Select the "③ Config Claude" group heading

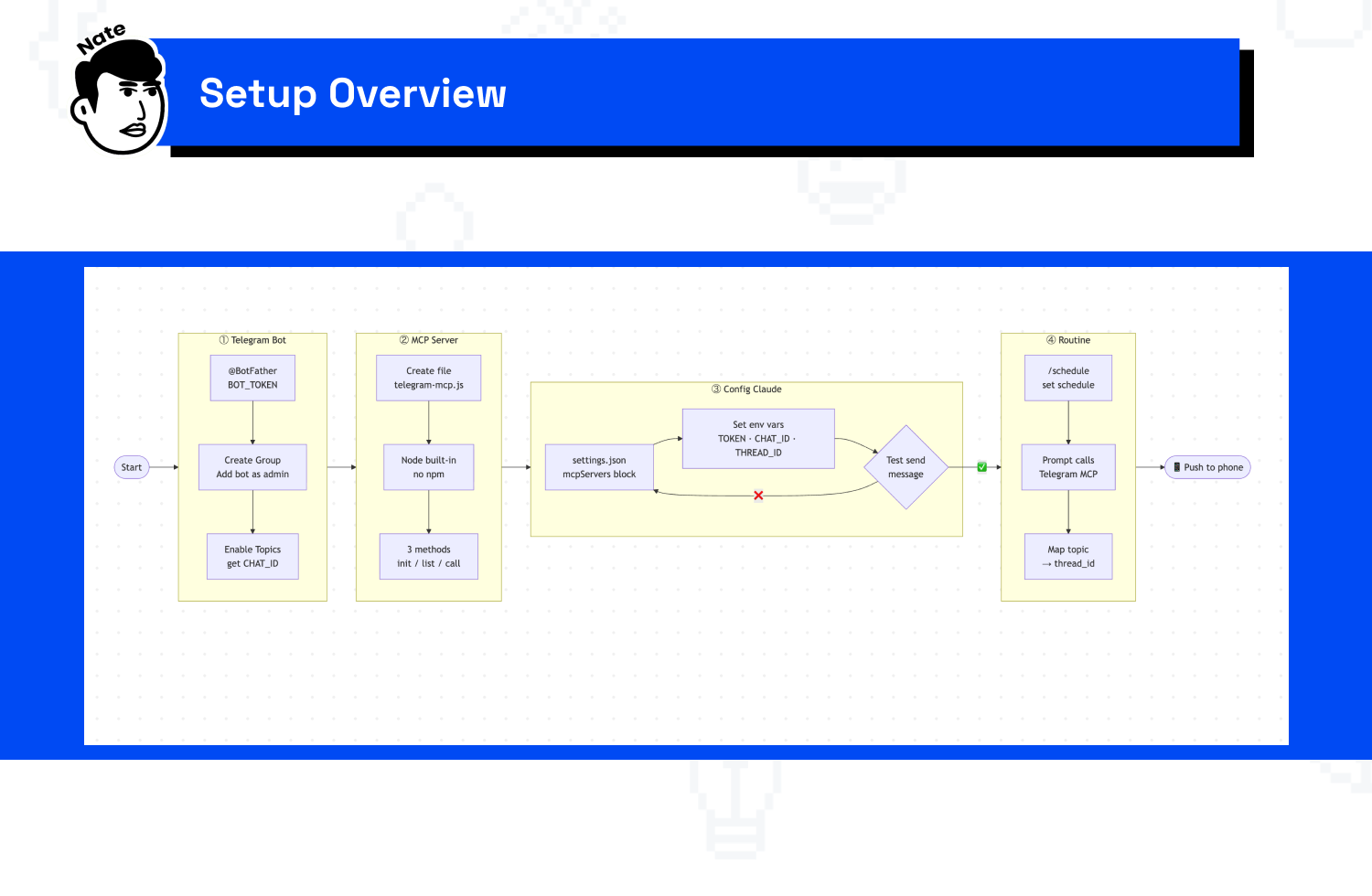[746, 389]
